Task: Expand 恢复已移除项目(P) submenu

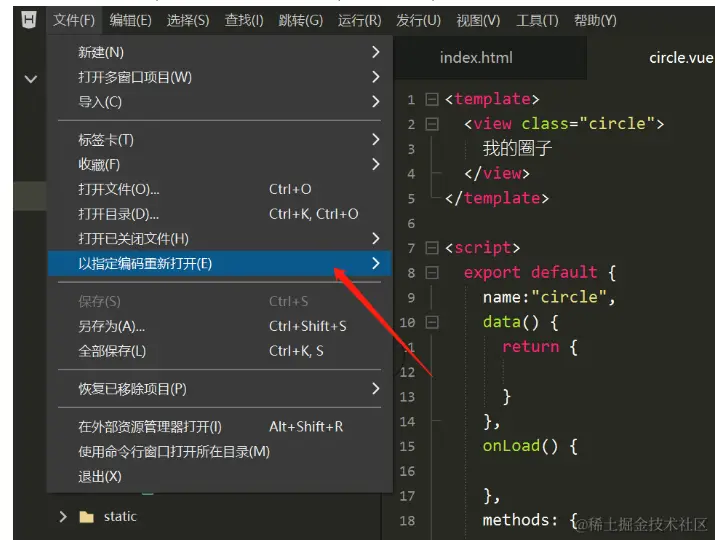Action: (x=220, y=389)
